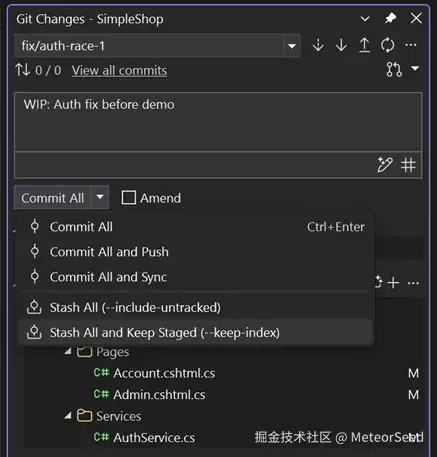This screenshot has width=437, height=457.
Task: Collapse the Pages folder
Action: click(x=68, y=351)
